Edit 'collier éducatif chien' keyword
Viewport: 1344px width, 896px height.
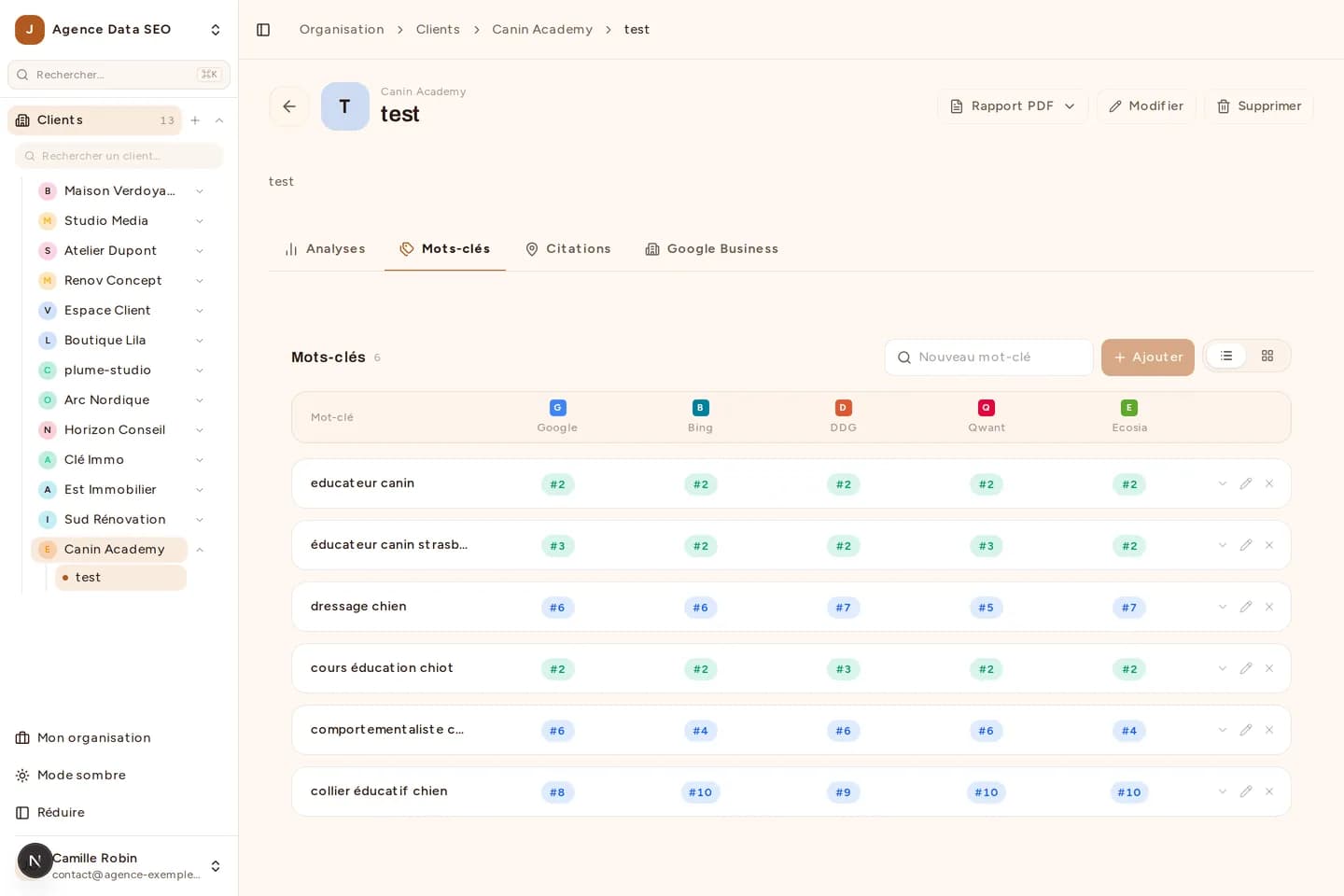1245,791
